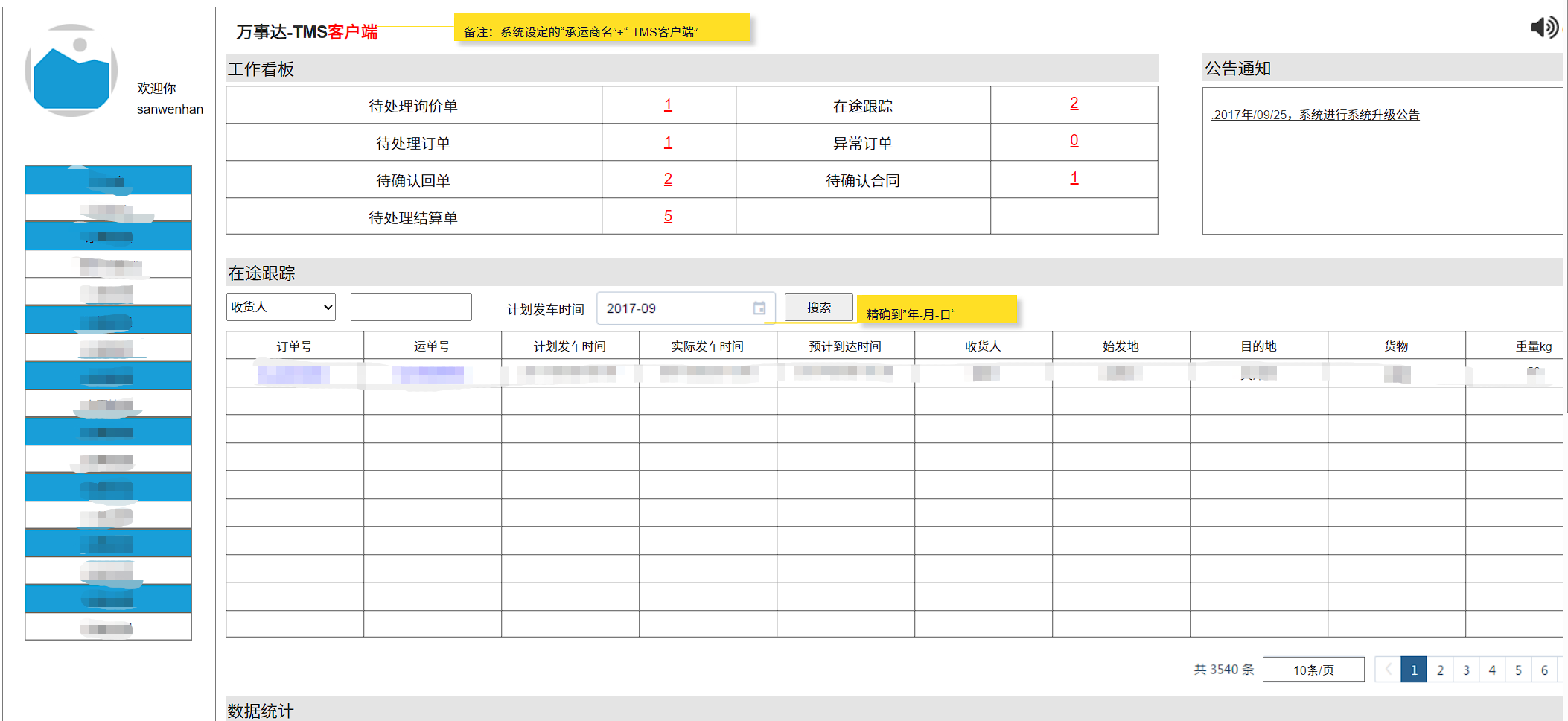The image size is (1568, 721).
Task: Click the 始发地 column header
Action: (1121, 346)
